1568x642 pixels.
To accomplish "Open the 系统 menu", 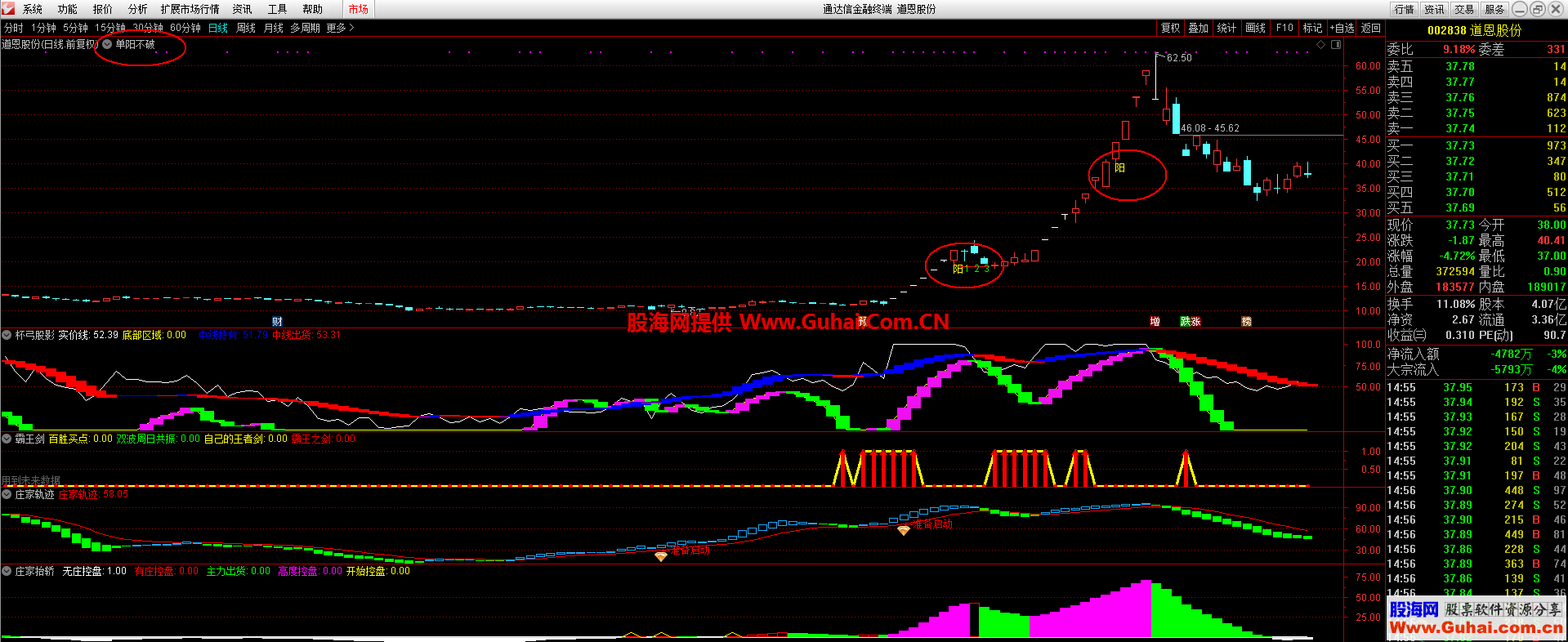I will pos(33,9).
